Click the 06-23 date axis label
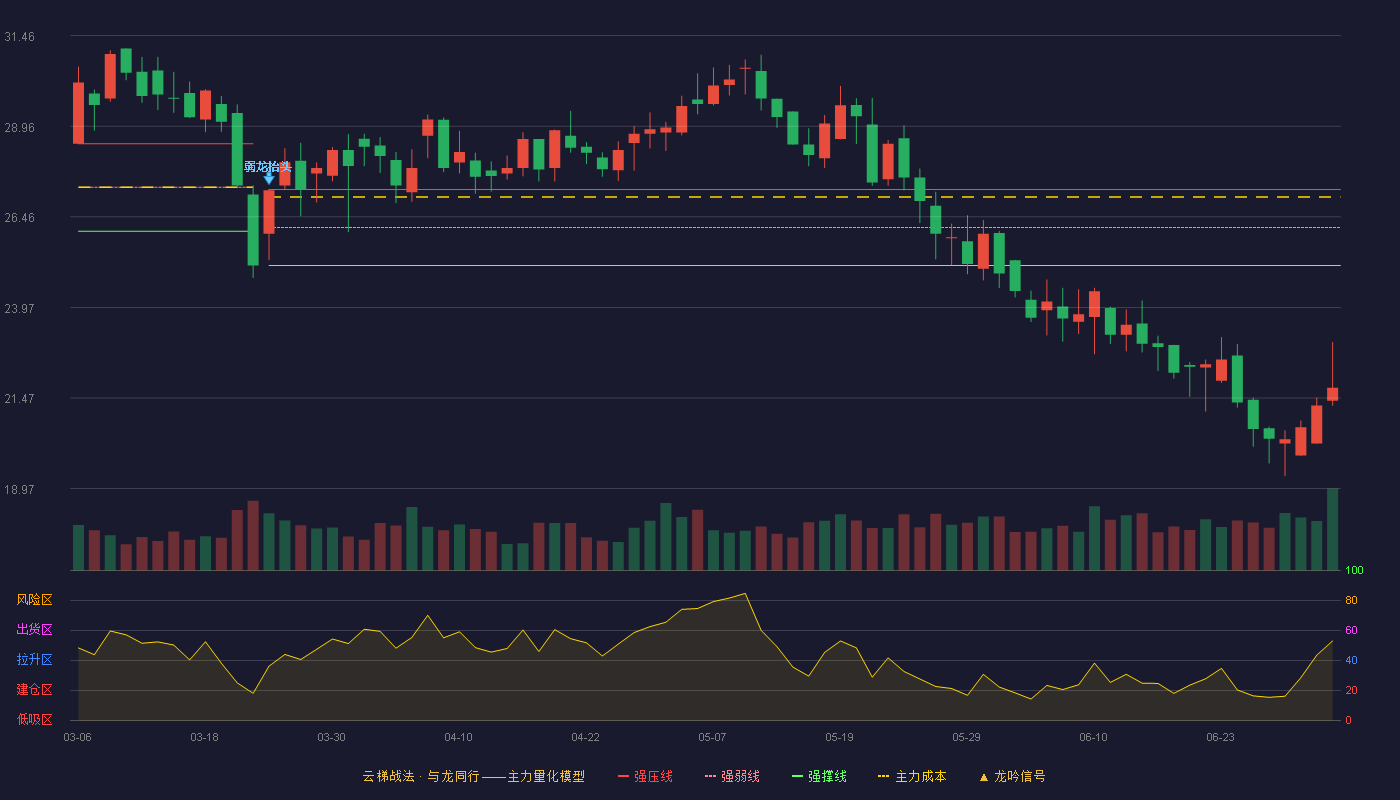1400x800 pixels. tap(1220, 737)
